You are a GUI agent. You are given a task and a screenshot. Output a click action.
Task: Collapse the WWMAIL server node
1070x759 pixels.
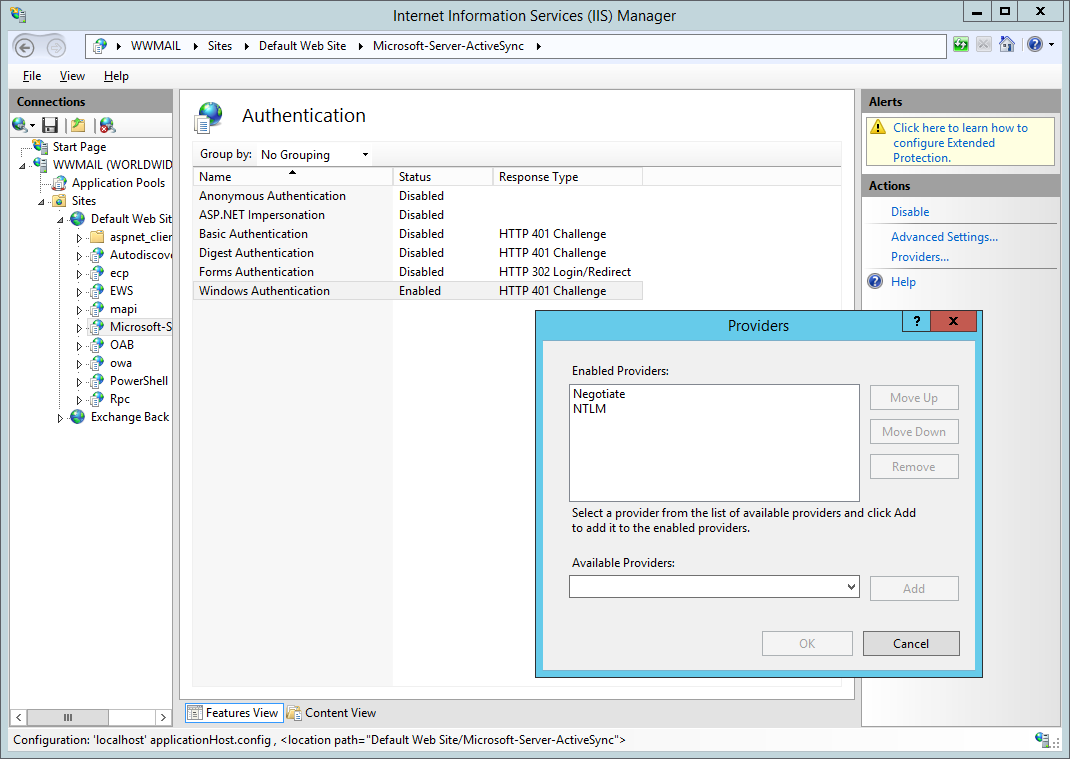pos(22,166)
